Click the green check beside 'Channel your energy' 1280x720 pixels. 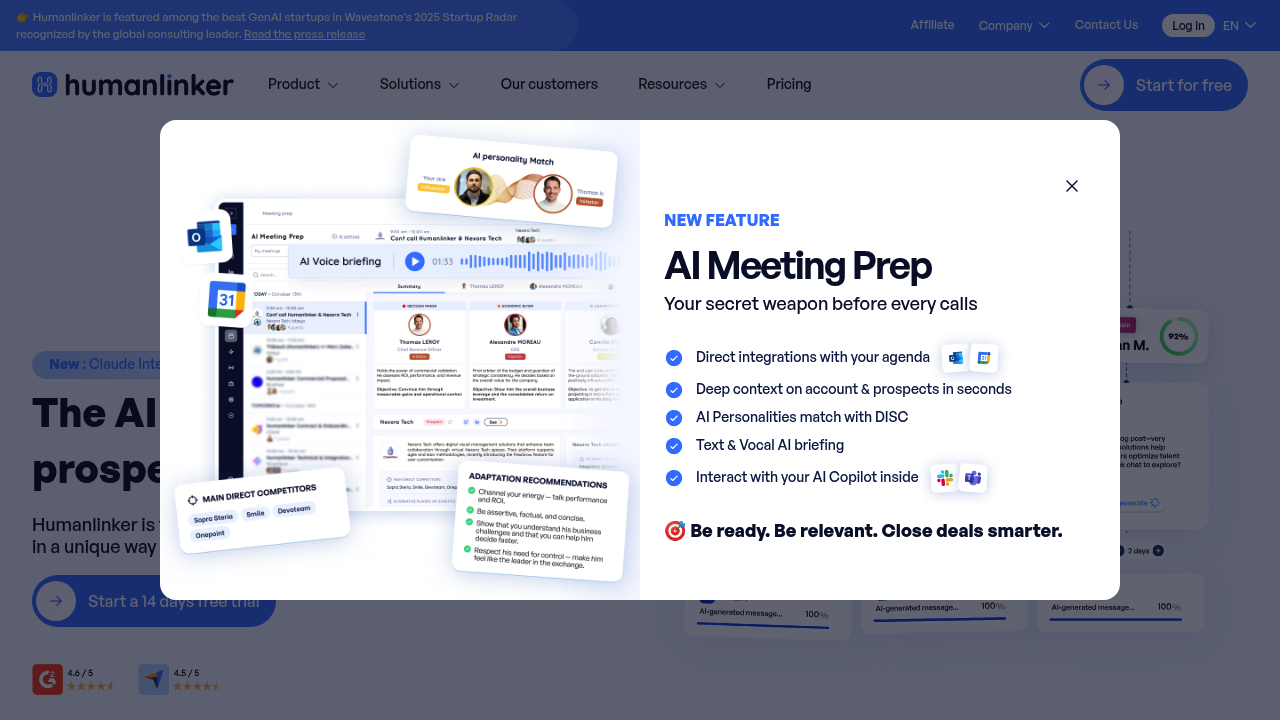[x=470, y=490]
